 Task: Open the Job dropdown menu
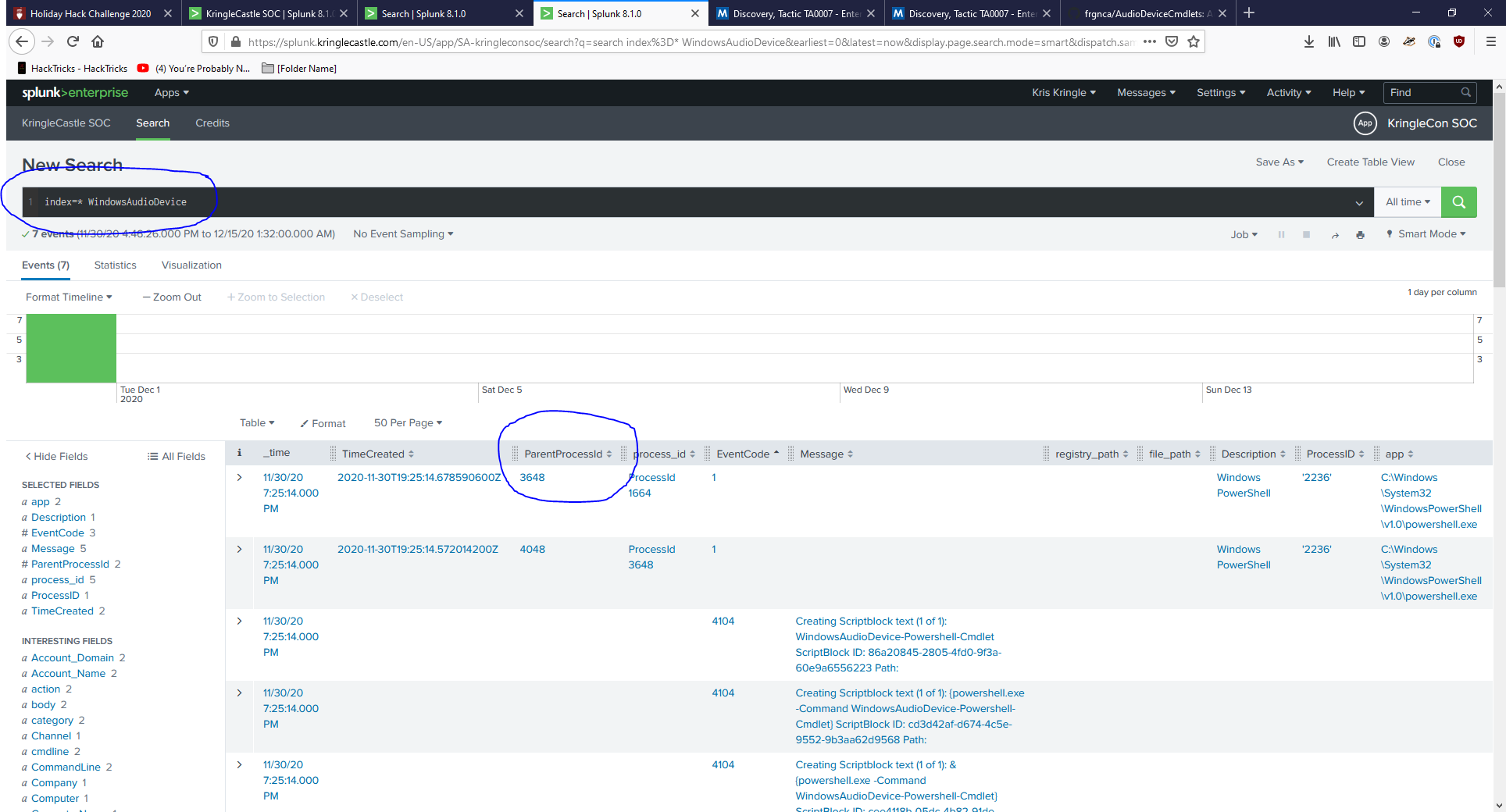tap(1244, 235)
